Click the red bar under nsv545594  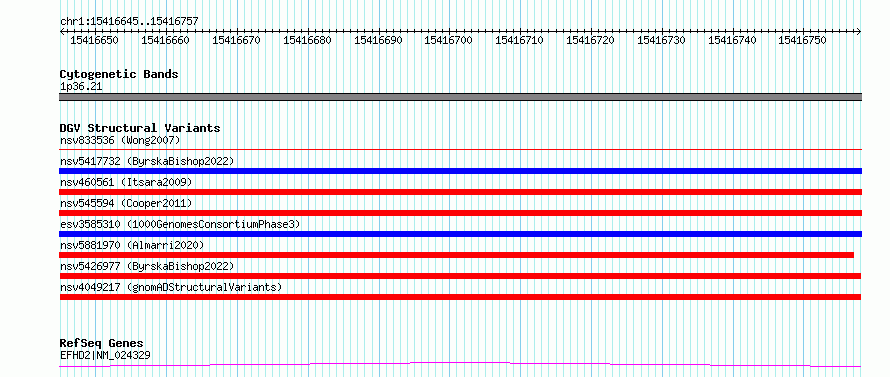click(460, 213)
